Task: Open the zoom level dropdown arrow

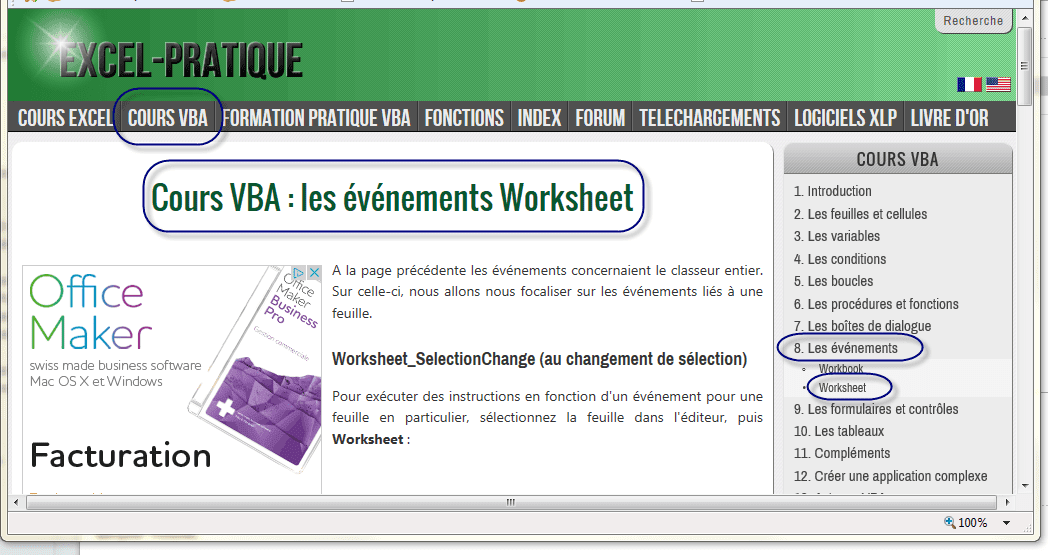Action: click(x=1006, y=523)
